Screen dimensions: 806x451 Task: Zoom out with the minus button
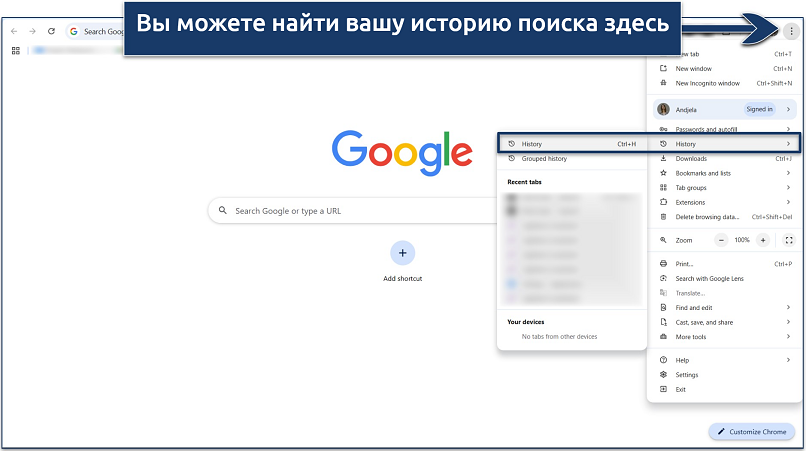click(x=721, y=240)
